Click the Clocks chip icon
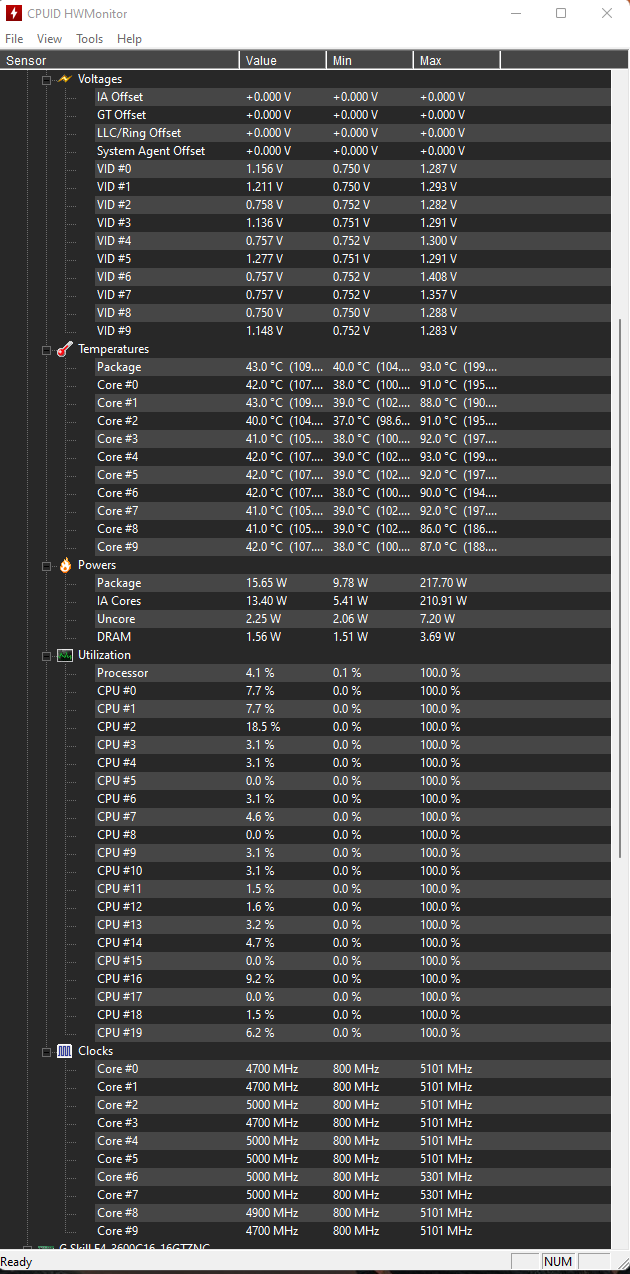The image size is (630, 1274). [65, 1051]
